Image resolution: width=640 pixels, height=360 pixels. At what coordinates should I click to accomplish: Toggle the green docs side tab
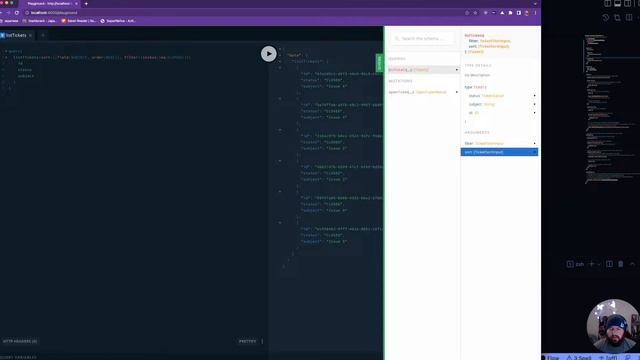point(379,62)
